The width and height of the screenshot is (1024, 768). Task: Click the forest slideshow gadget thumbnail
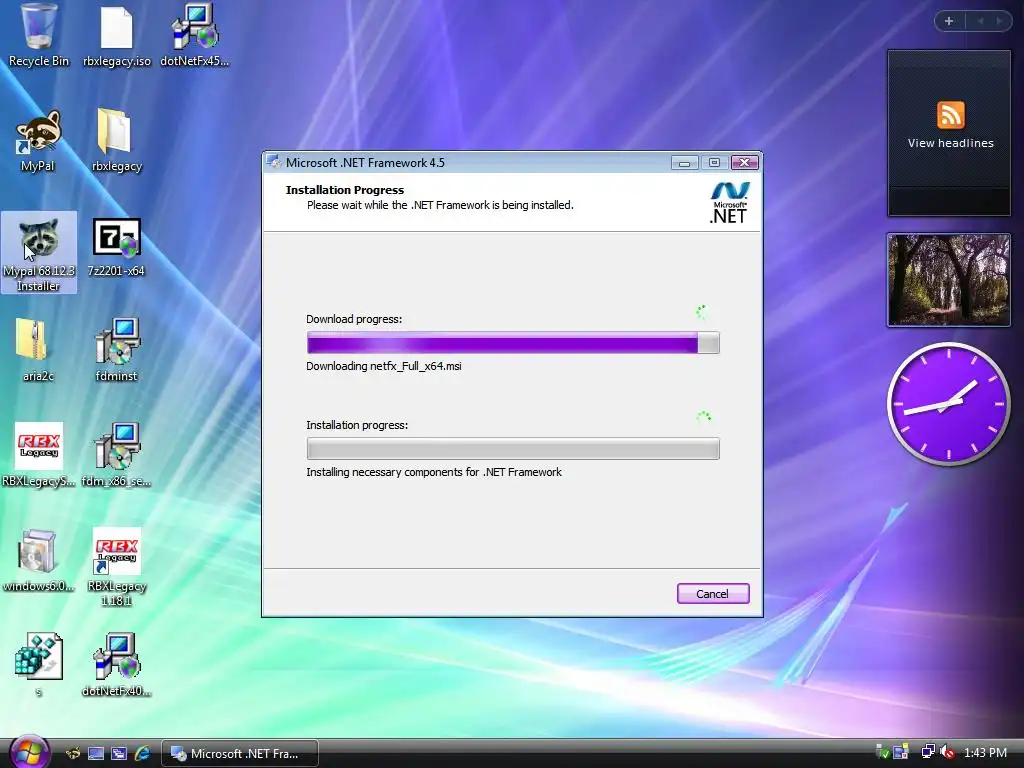point(948,280)
